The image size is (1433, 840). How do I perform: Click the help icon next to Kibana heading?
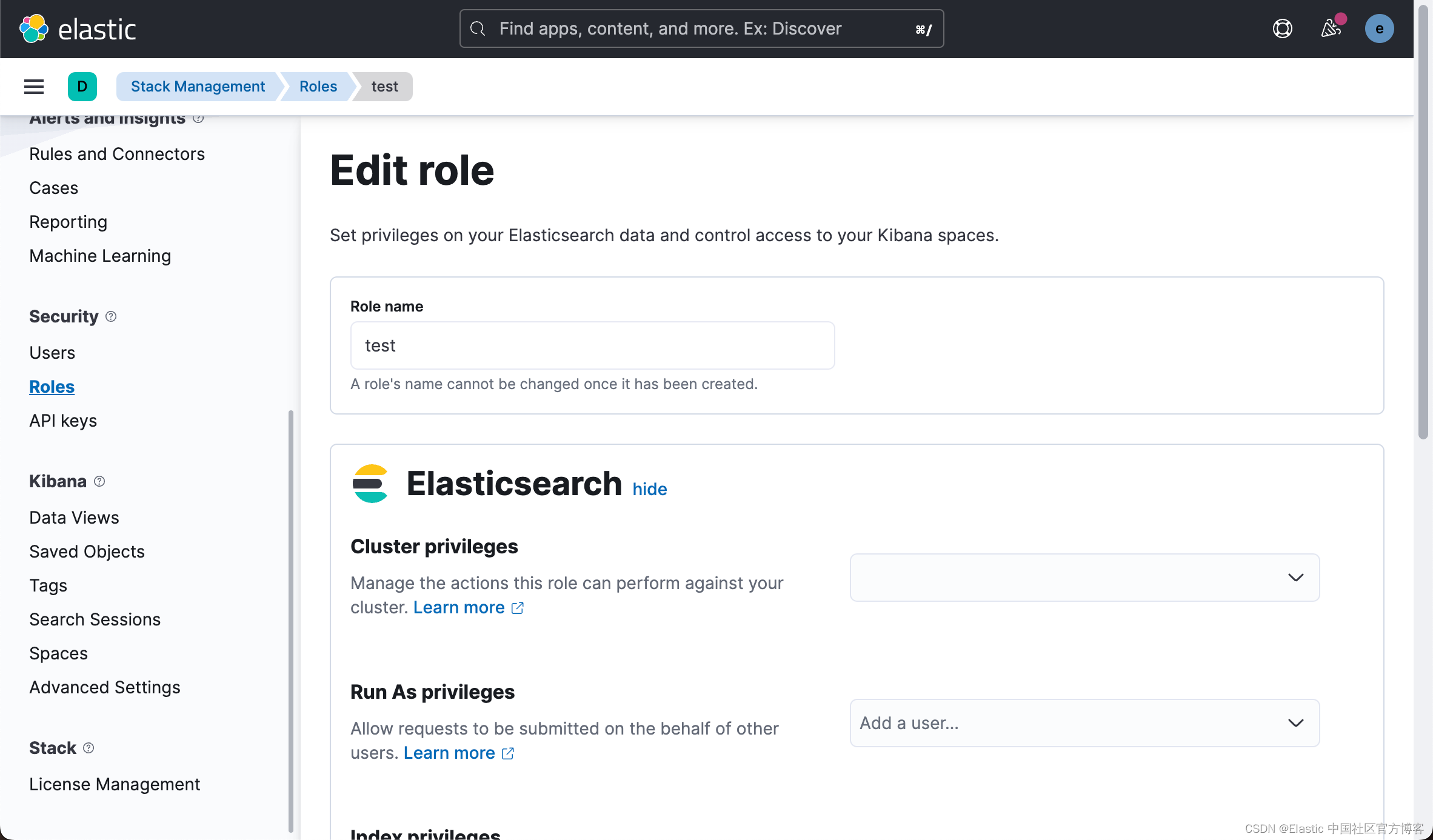[99, 481]
